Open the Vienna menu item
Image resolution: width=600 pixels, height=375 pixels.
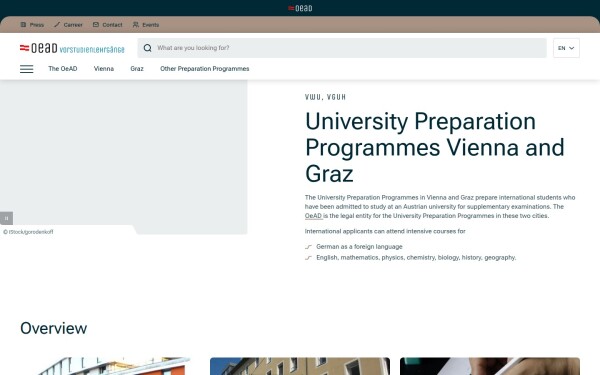[104, 68]
